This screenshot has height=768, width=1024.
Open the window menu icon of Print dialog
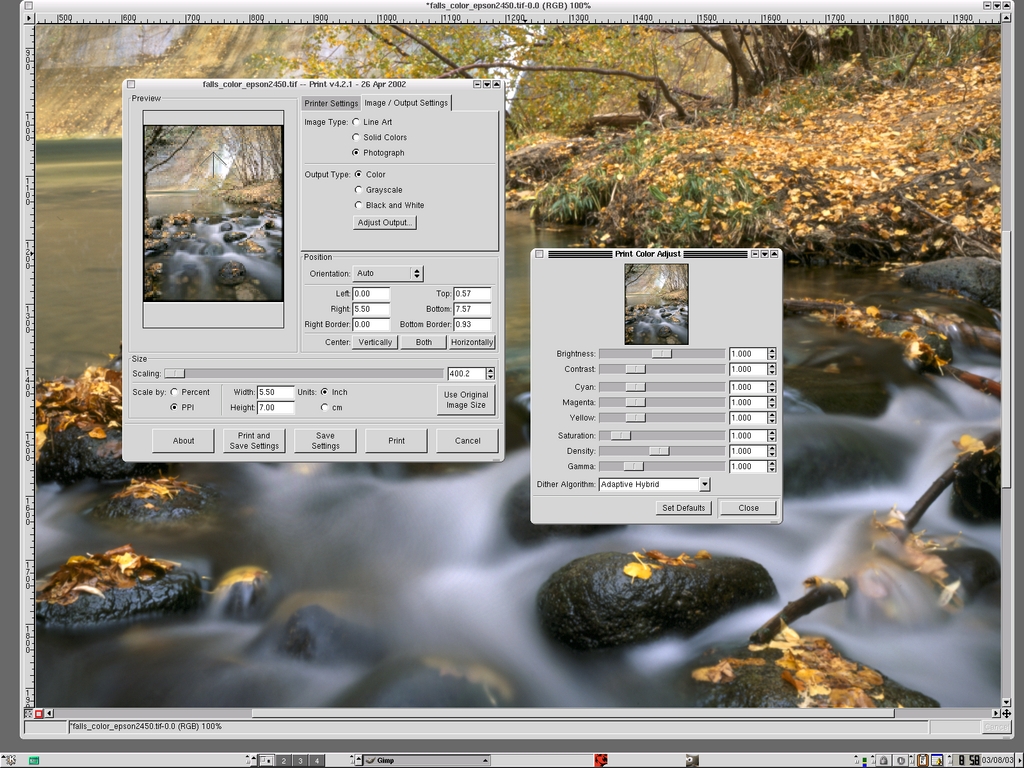(131, 85)
